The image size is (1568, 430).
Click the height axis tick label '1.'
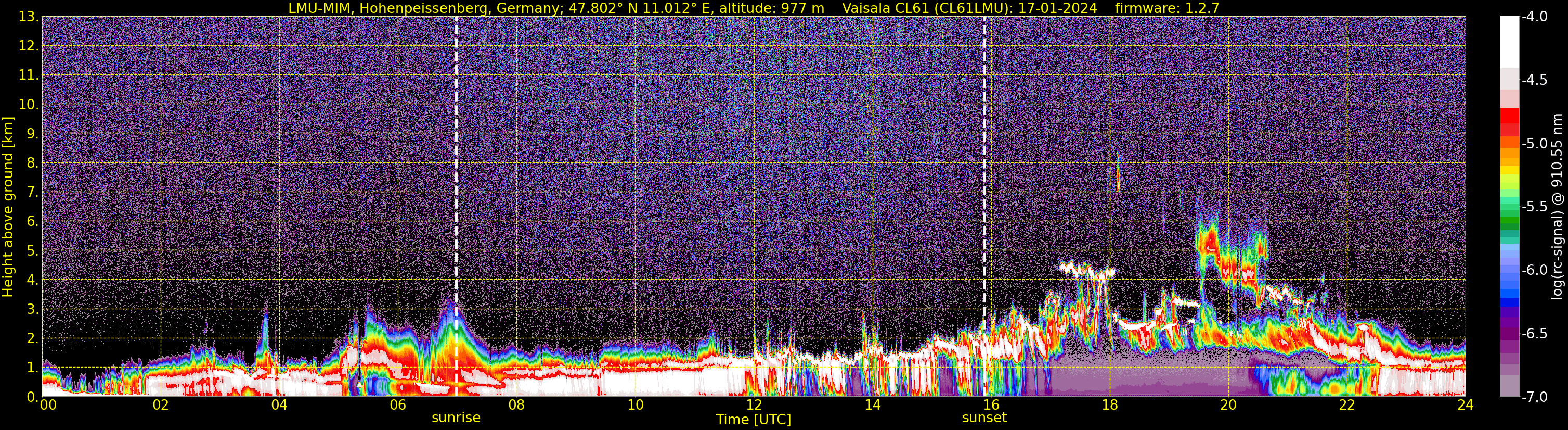click(x=32, y=368)
